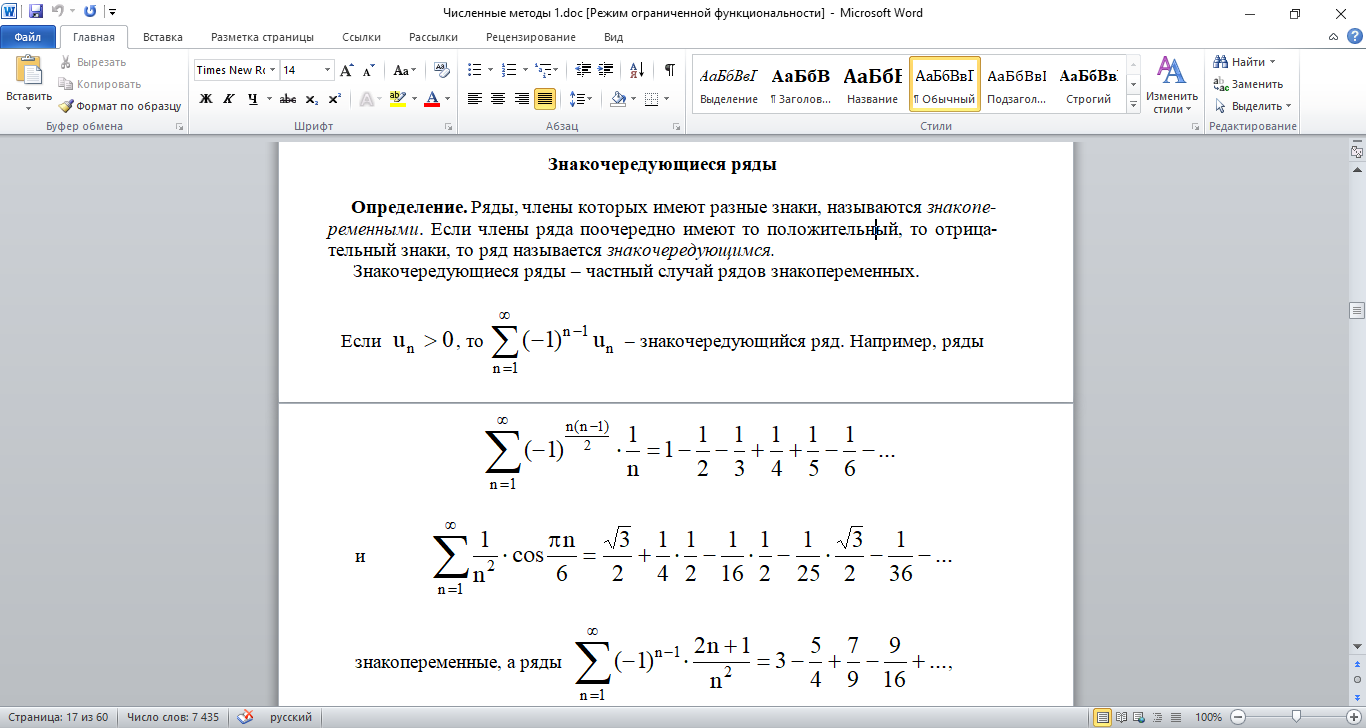Click the spelling check icon in status bar
1366x728 pixels.
(x=245, y=717)
